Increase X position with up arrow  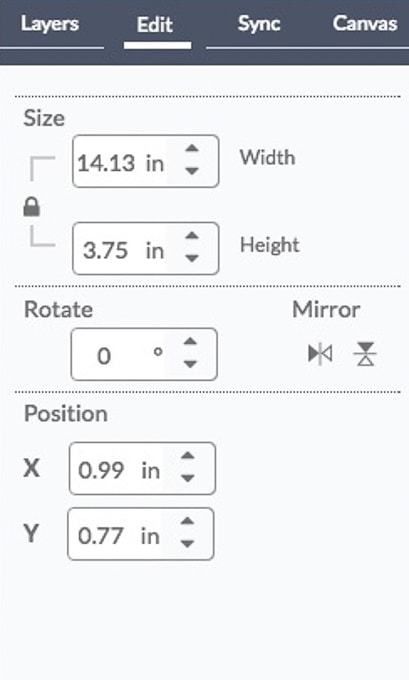pos(188,456)
